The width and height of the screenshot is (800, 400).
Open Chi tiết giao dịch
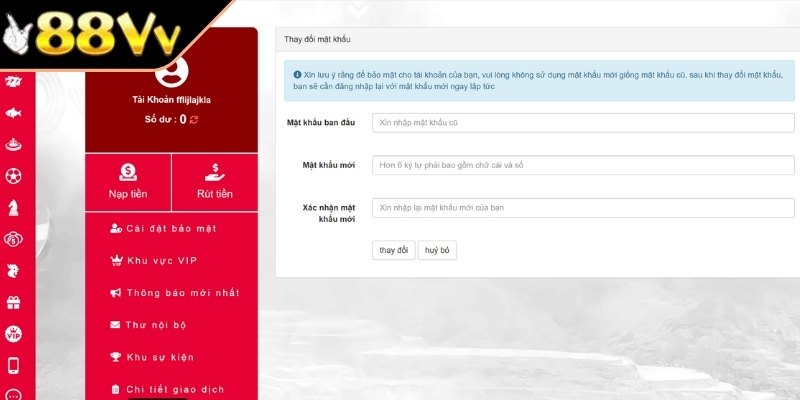click(167, 389)
